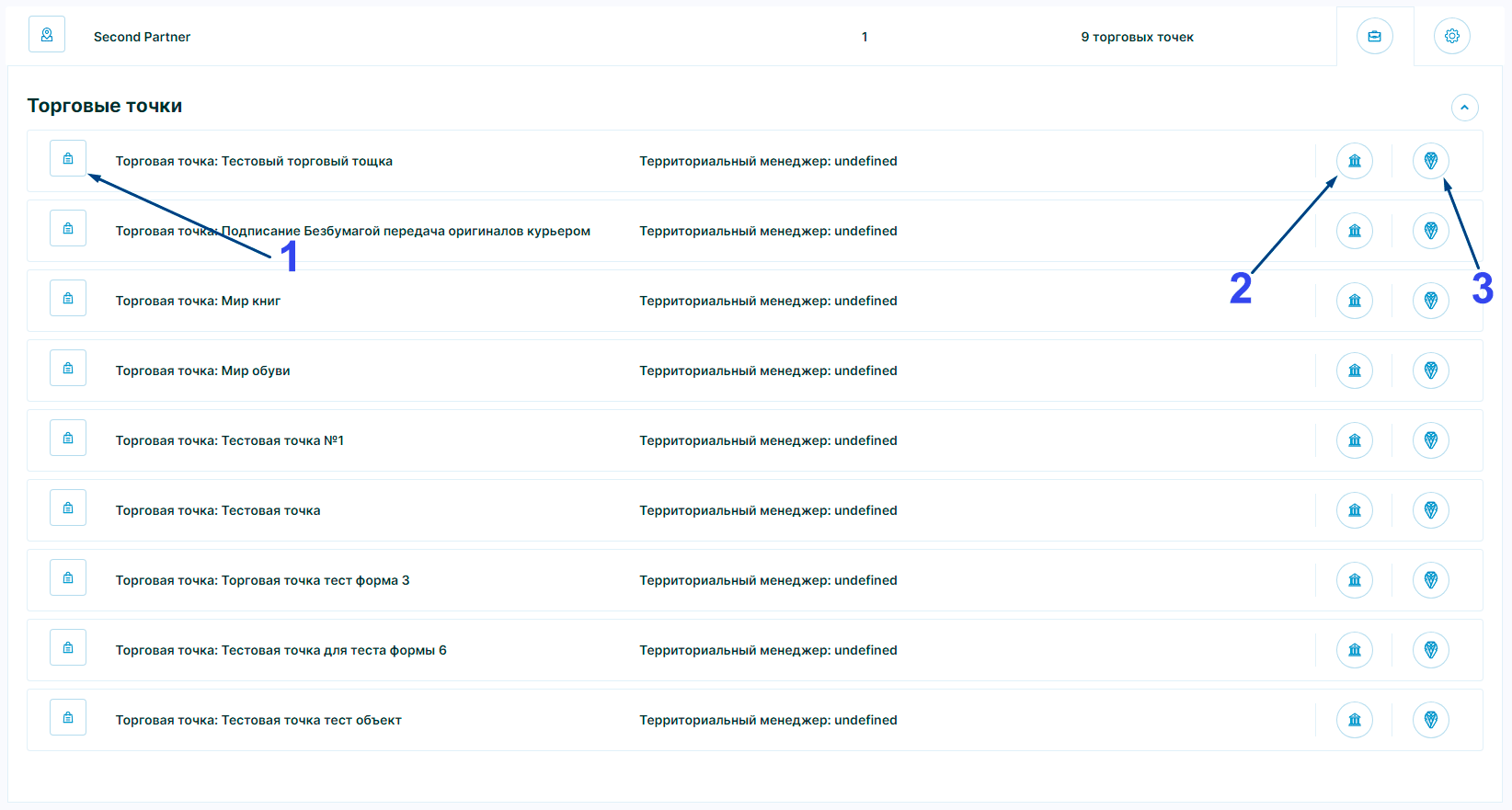Click bank icon for Тестовая точка для теста формы 6
This screenshot has height=810, width=1512.
(1354, 650)
